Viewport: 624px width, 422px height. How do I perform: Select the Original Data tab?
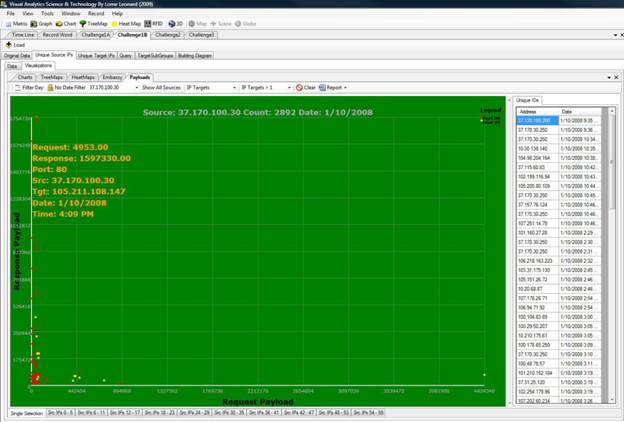[x=17, y=56]
